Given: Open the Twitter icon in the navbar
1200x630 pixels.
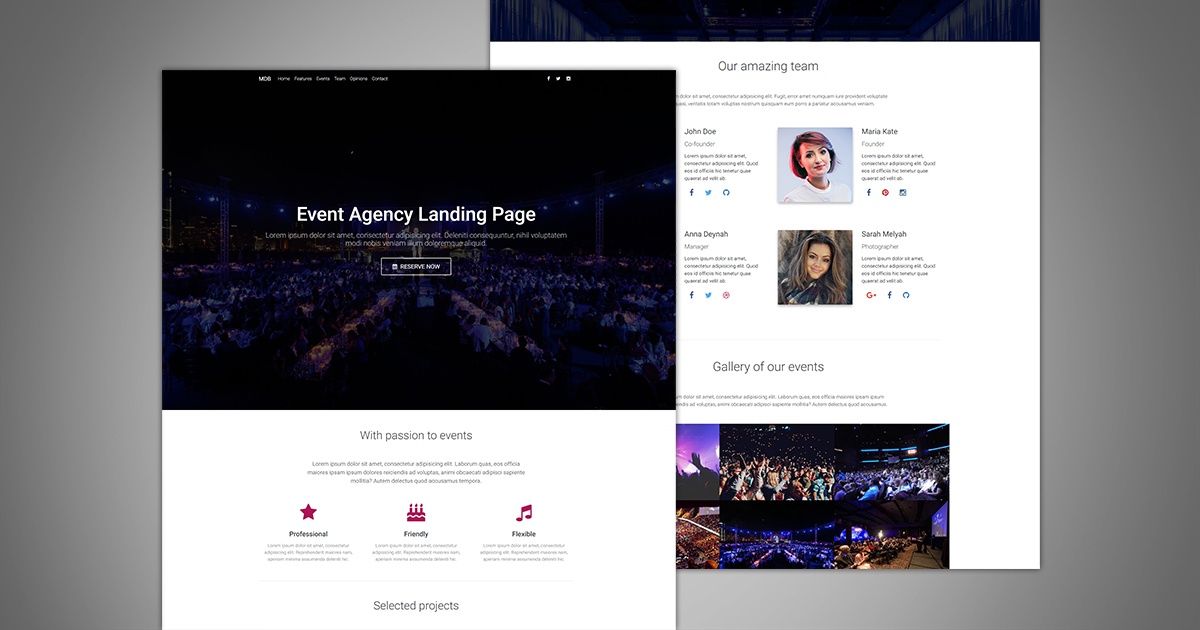Looking at the screenshot, I should click(558, 79).
